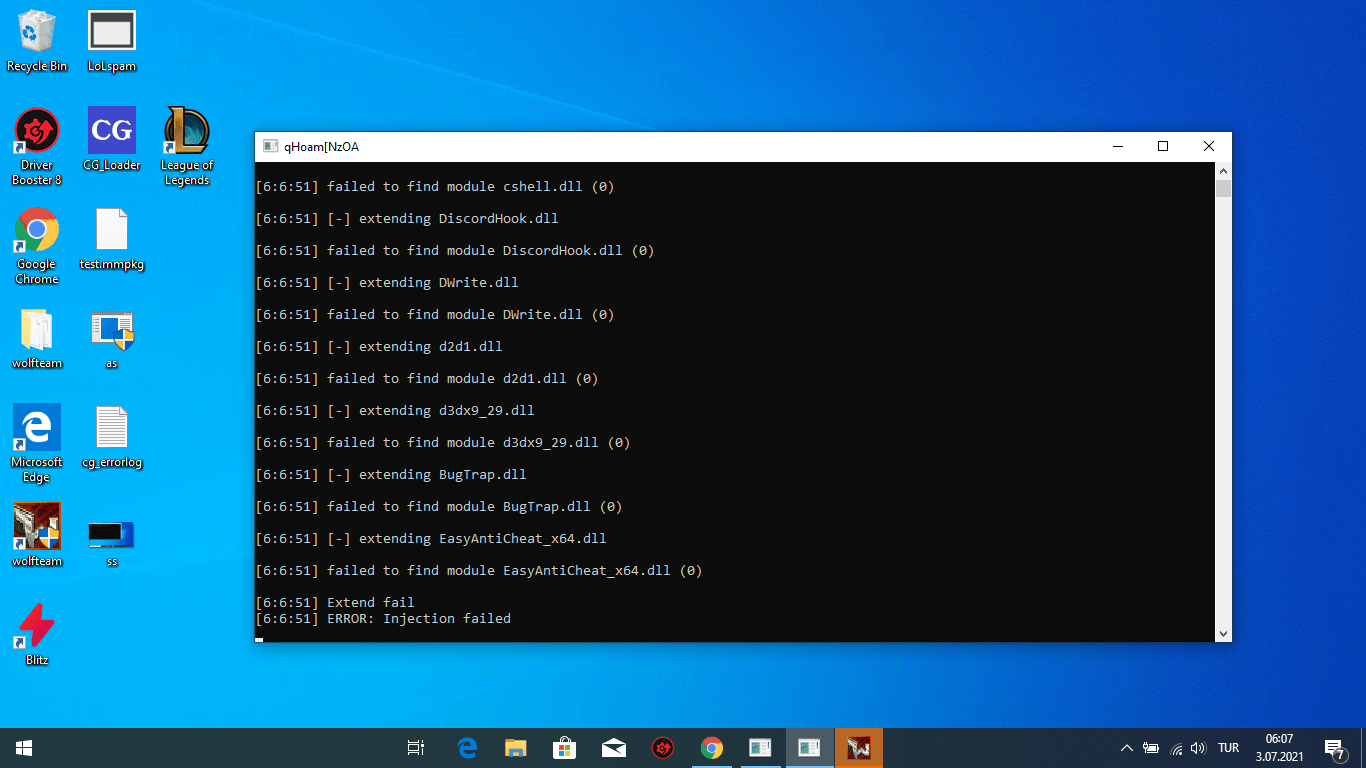The image size is (1366, 768).
Task: Click the console scrollbar up arrow
Action: click(1223, 171)
